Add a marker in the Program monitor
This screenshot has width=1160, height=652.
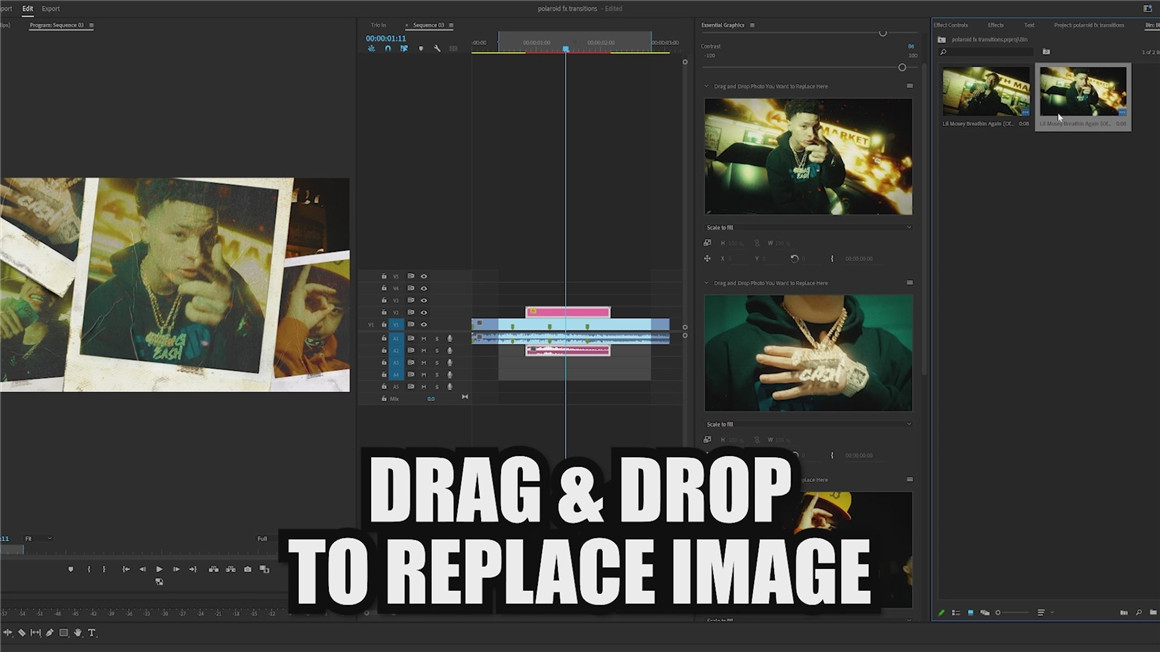point(71,569)
